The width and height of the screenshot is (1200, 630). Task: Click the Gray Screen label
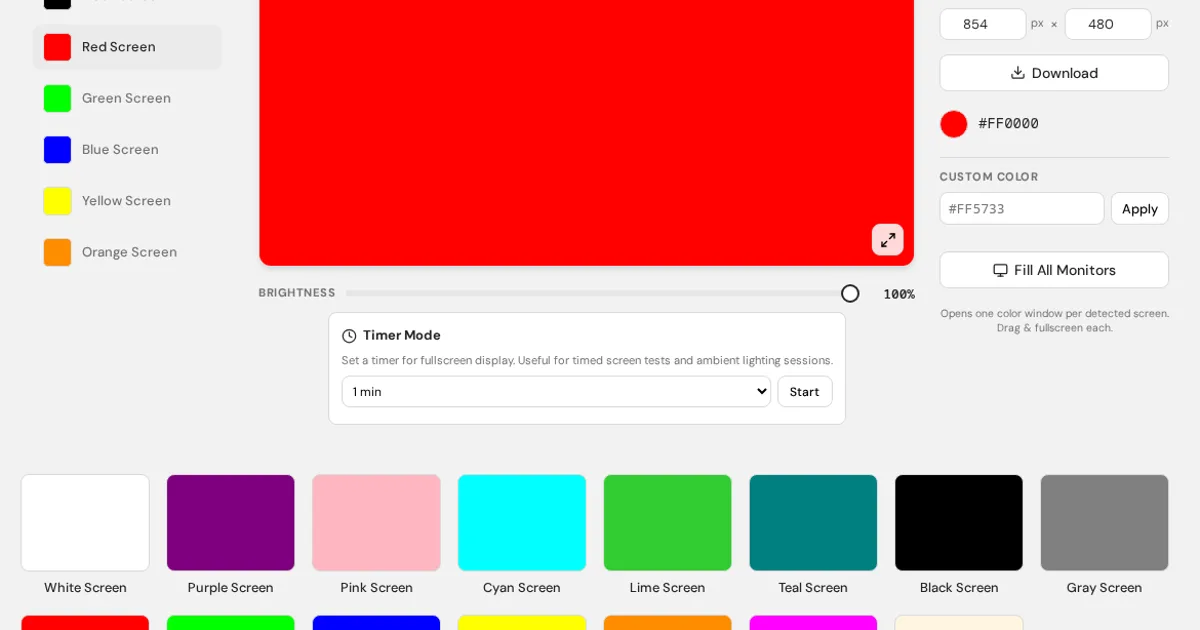tap(1105, 588)
